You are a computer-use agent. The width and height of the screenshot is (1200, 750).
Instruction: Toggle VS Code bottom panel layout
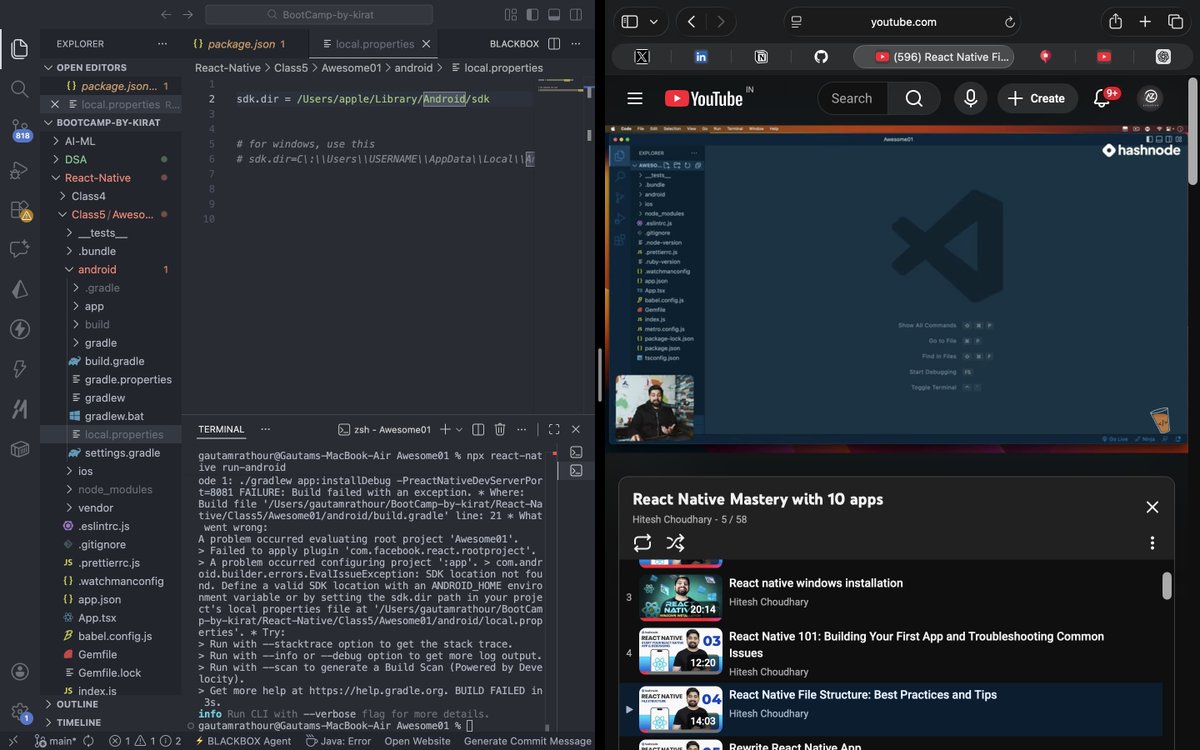pos(555,15)
